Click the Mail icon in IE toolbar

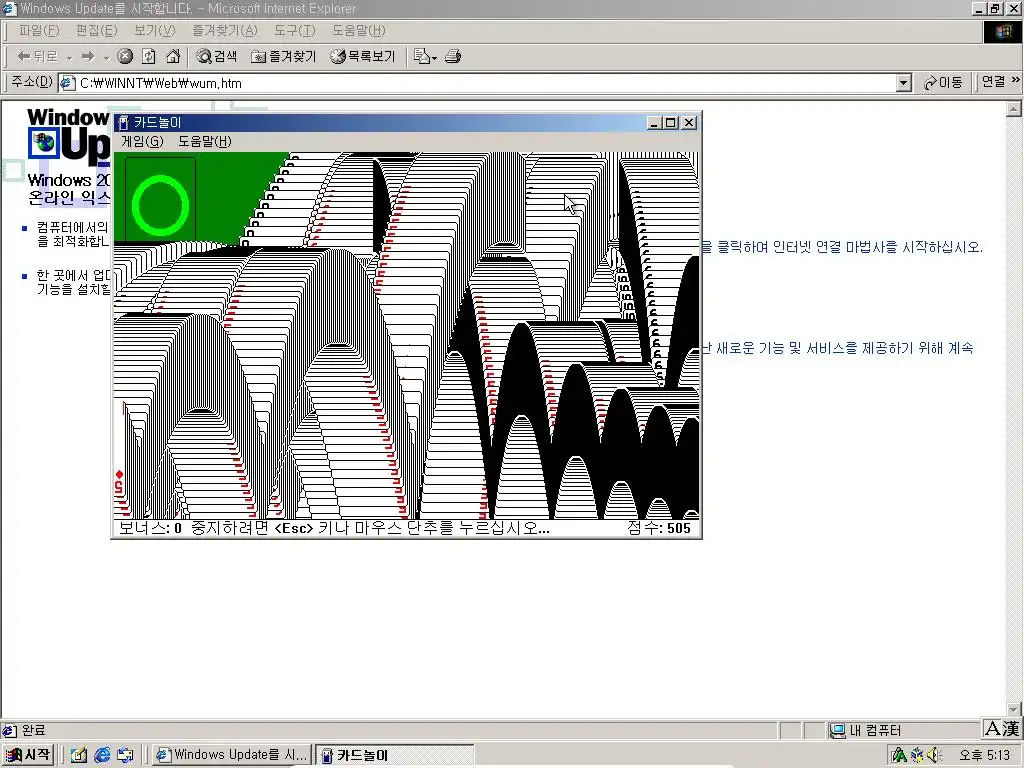tap(421, 57)
